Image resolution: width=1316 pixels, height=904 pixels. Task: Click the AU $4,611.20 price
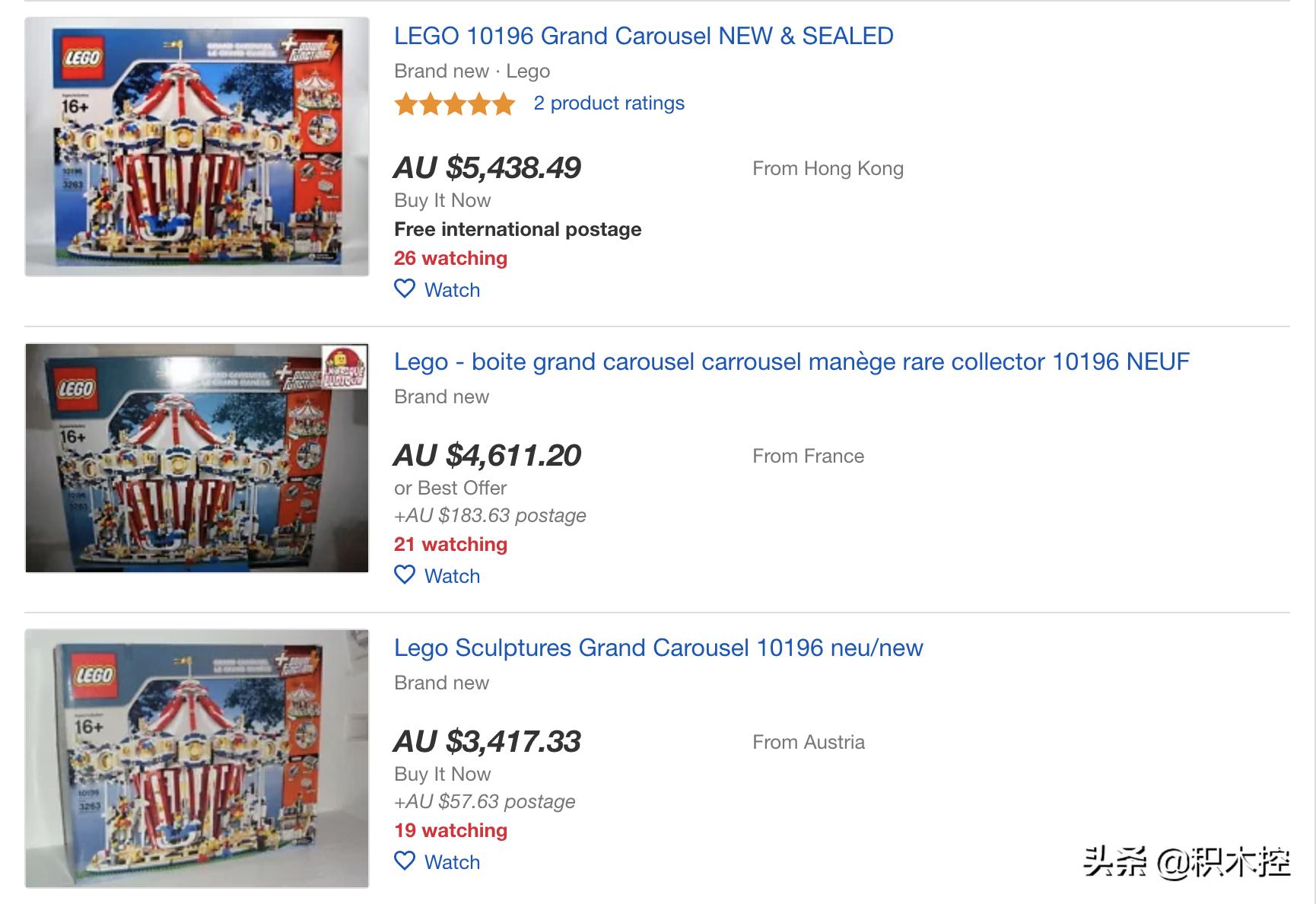(487, 456)
